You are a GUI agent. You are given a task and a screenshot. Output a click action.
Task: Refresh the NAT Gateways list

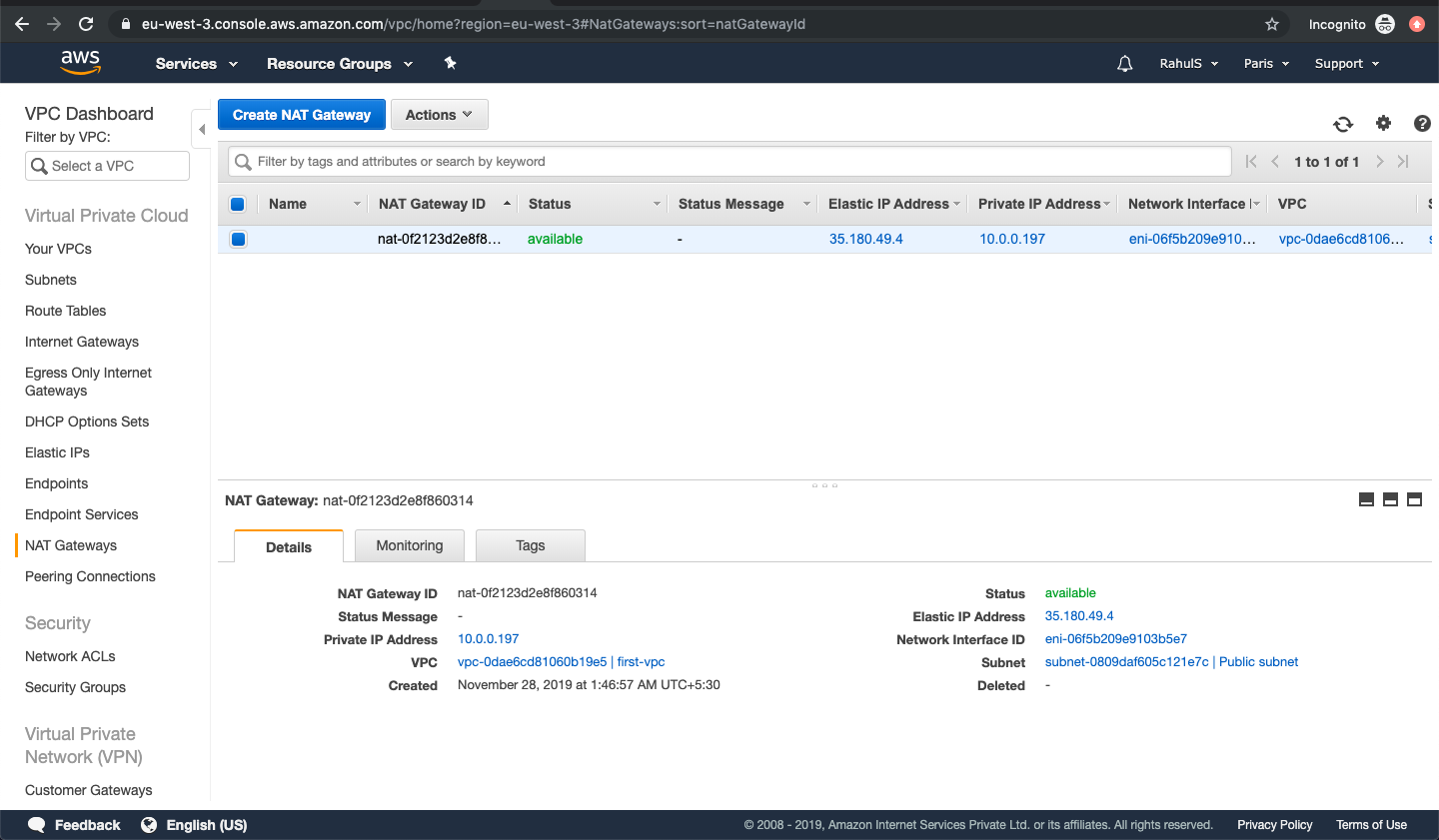point(1343,124)
